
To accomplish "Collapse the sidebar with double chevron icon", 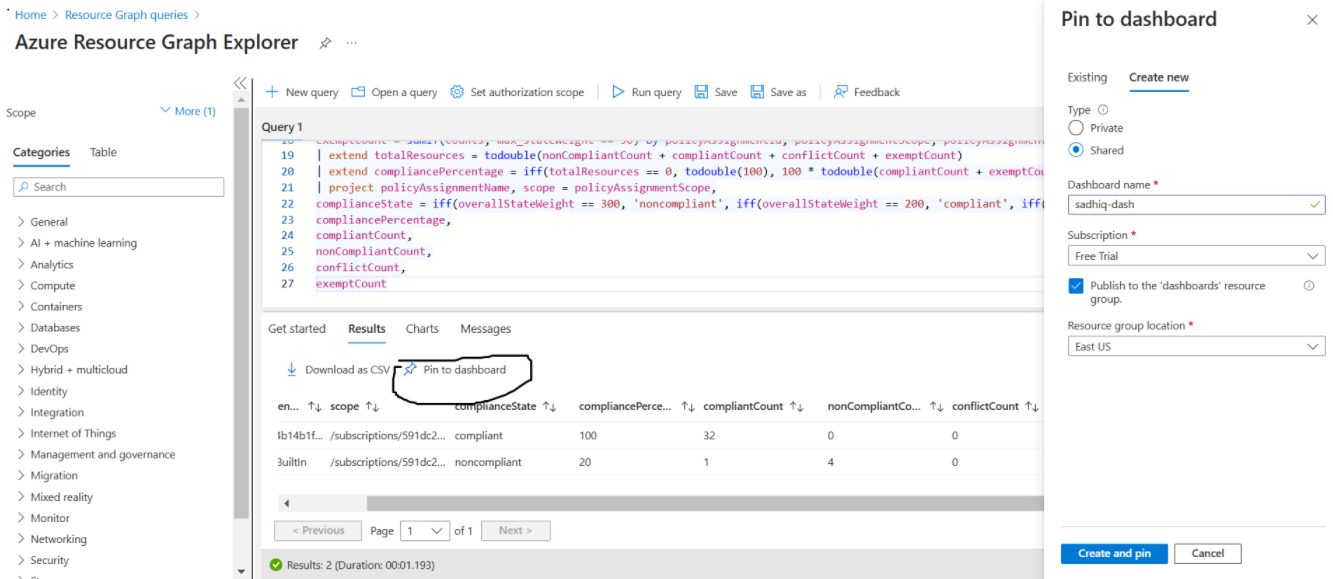I will (x=240, y=84).
